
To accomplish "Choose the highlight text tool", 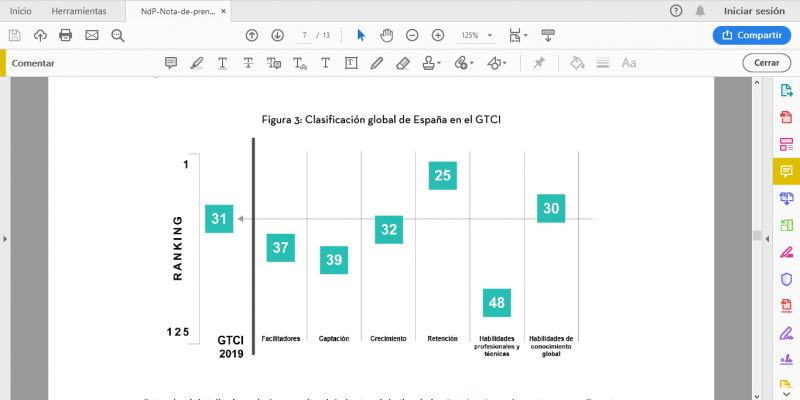I will [196, 63].
